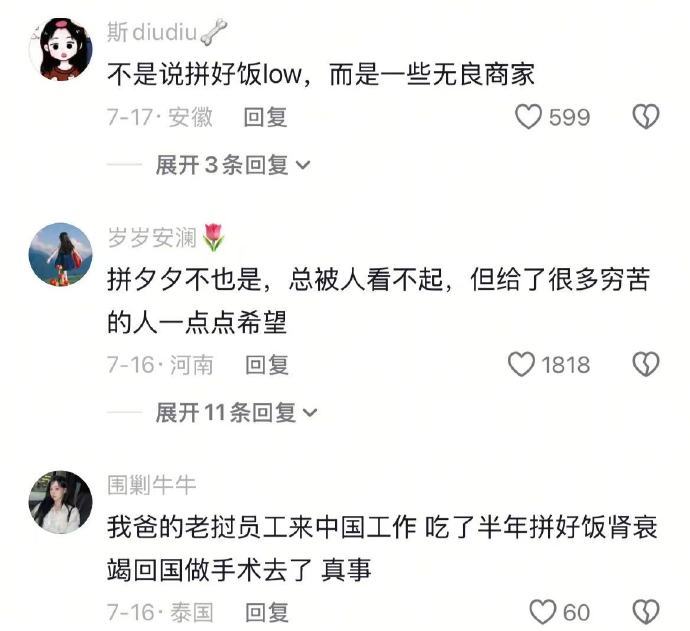This screenshot has width=690, height=631.
Task: Open 岁岁安澜's profile avatar
Action: click(61, 255)
